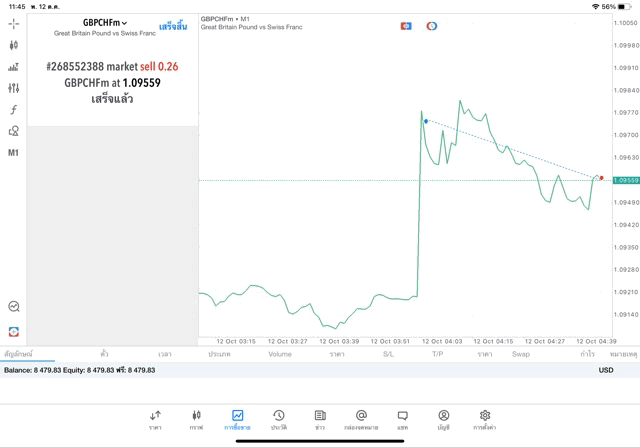Viewport: 640px width, 447px height.
Task: Open the objects shapes tool
Action: tap(13, 131)
